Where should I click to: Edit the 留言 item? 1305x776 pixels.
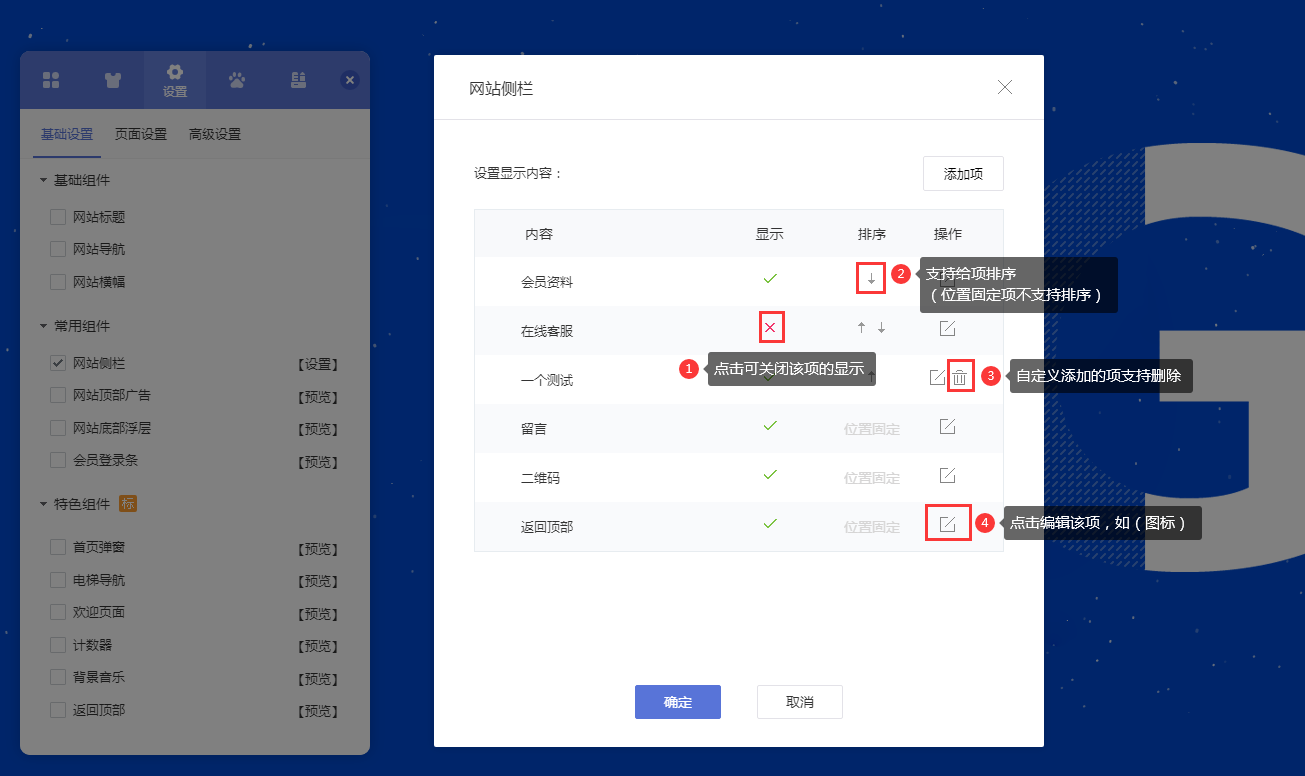click(947, 426)
